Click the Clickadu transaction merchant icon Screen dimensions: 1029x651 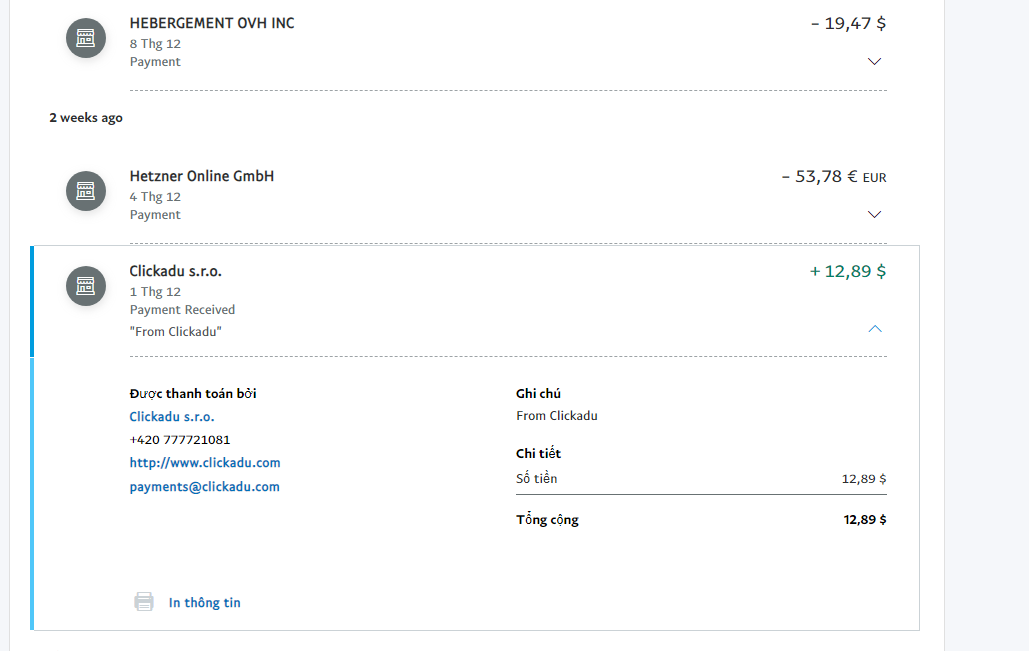coord(86,286)
